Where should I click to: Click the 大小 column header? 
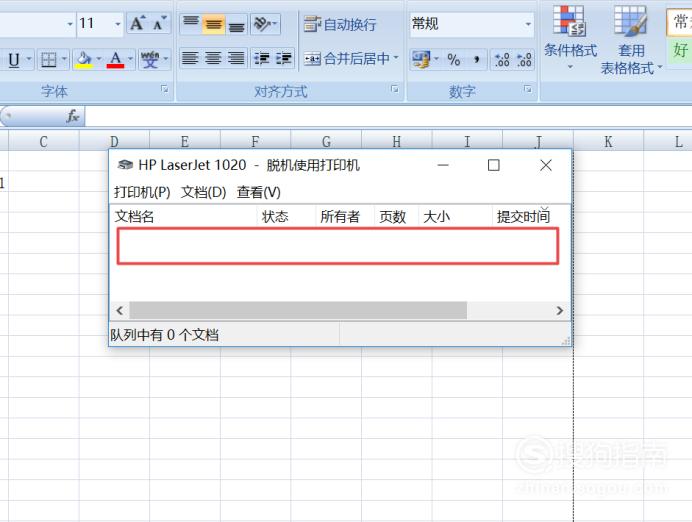455,216
